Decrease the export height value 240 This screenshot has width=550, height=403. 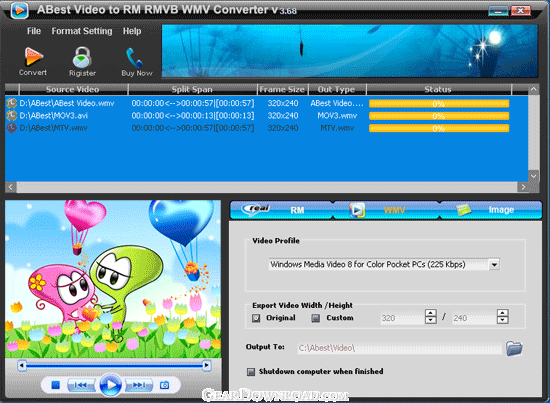click(502, 320)
